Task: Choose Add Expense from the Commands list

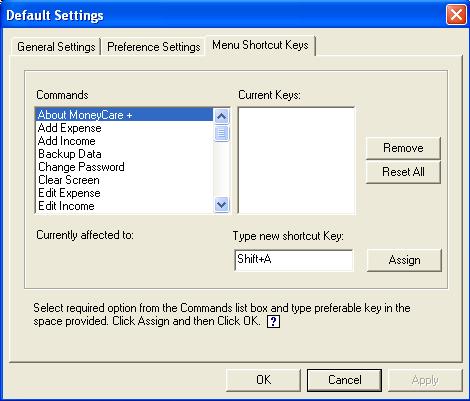Action: [124, 128]
